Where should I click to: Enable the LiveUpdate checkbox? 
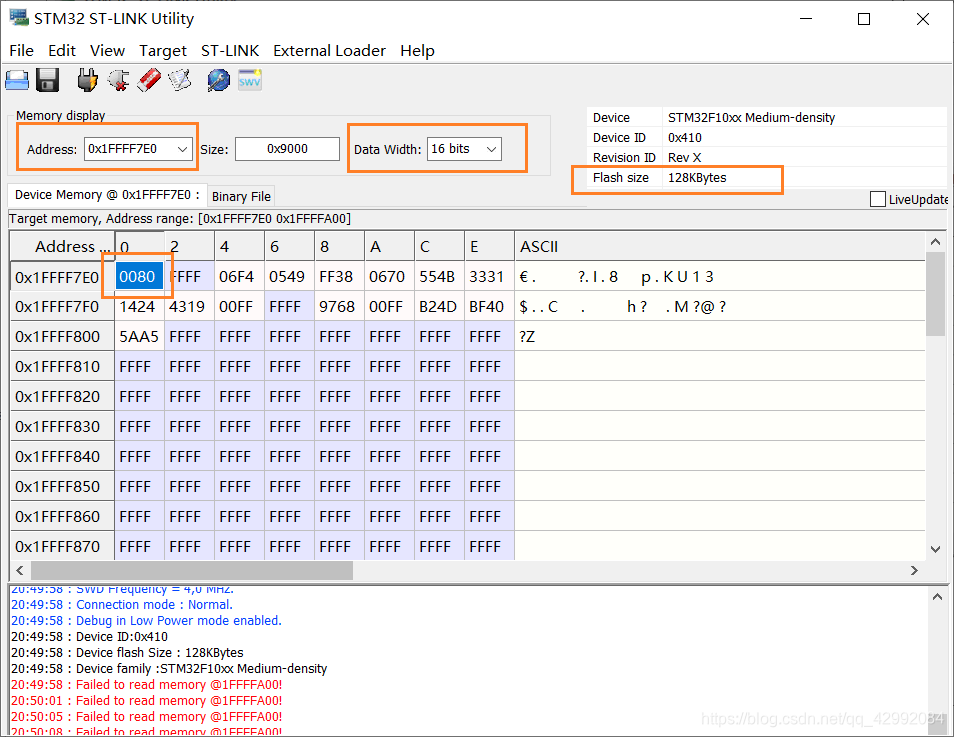pyautogui.click(x=877, y=199)
